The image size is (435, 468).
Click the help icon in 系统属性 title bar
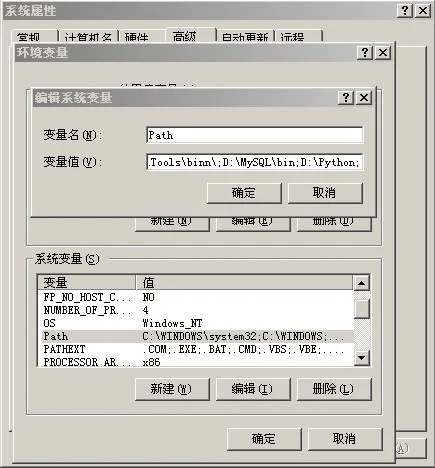click(405, 11)
